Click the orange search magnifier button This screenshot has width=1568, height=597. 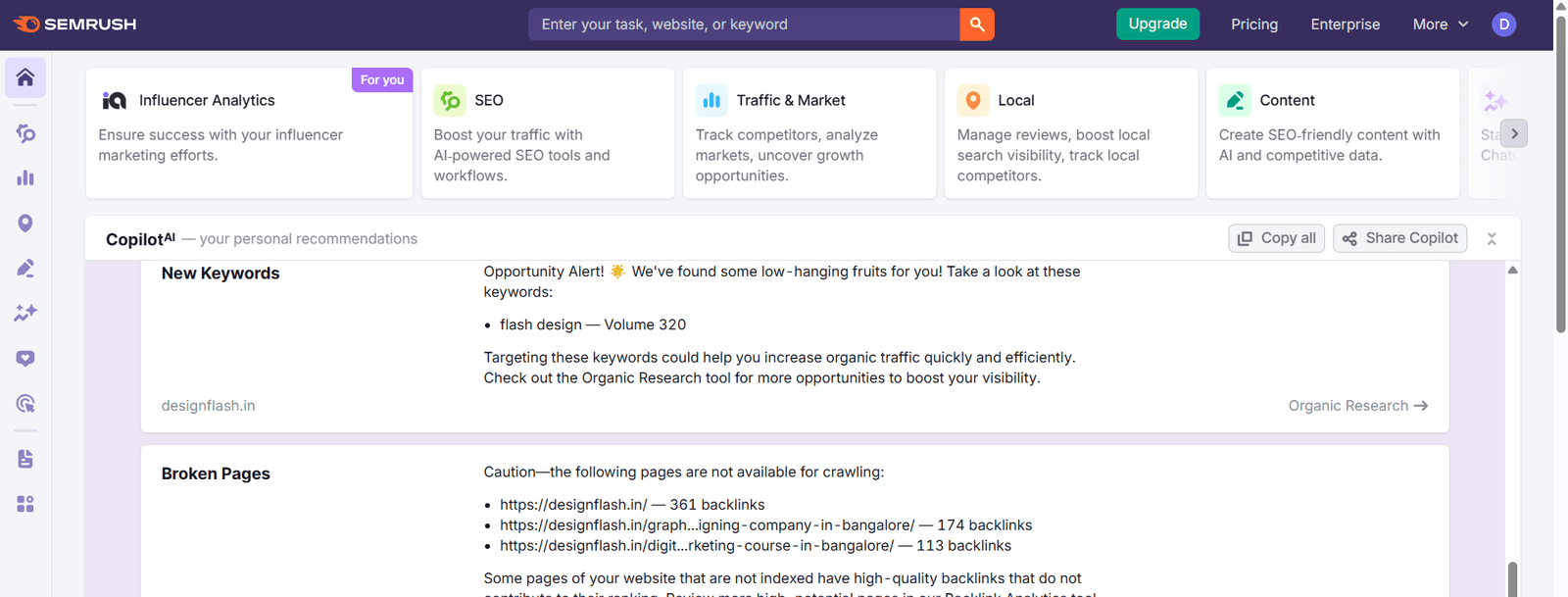977,25
